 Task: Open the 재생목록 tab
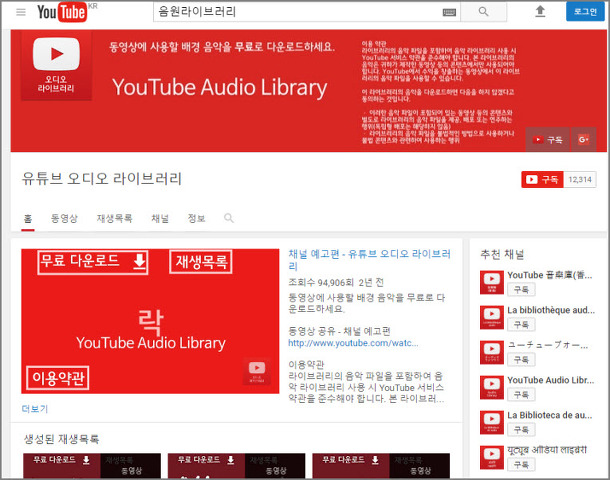coord(114,218)
